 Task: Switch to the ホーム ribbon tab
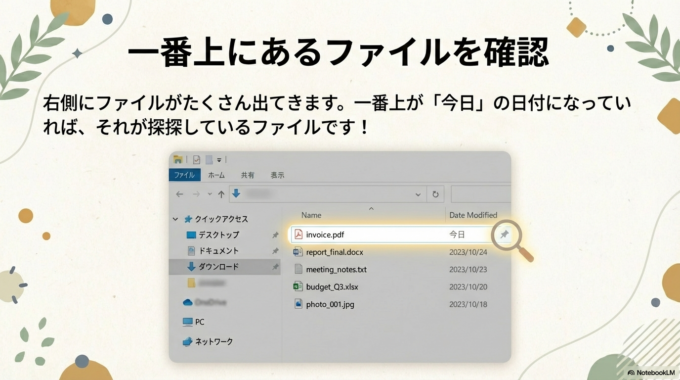tap(216, 175)
